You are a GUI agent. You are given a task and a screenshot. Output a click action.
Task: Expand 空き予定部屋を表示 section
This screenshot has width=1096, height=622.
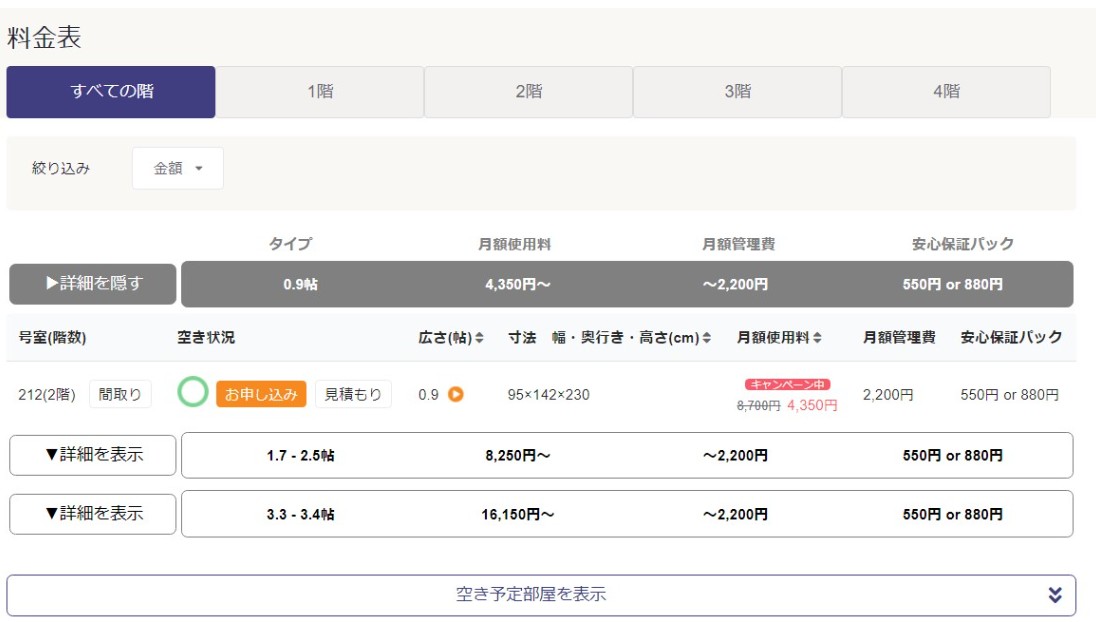tap(541, 595)
